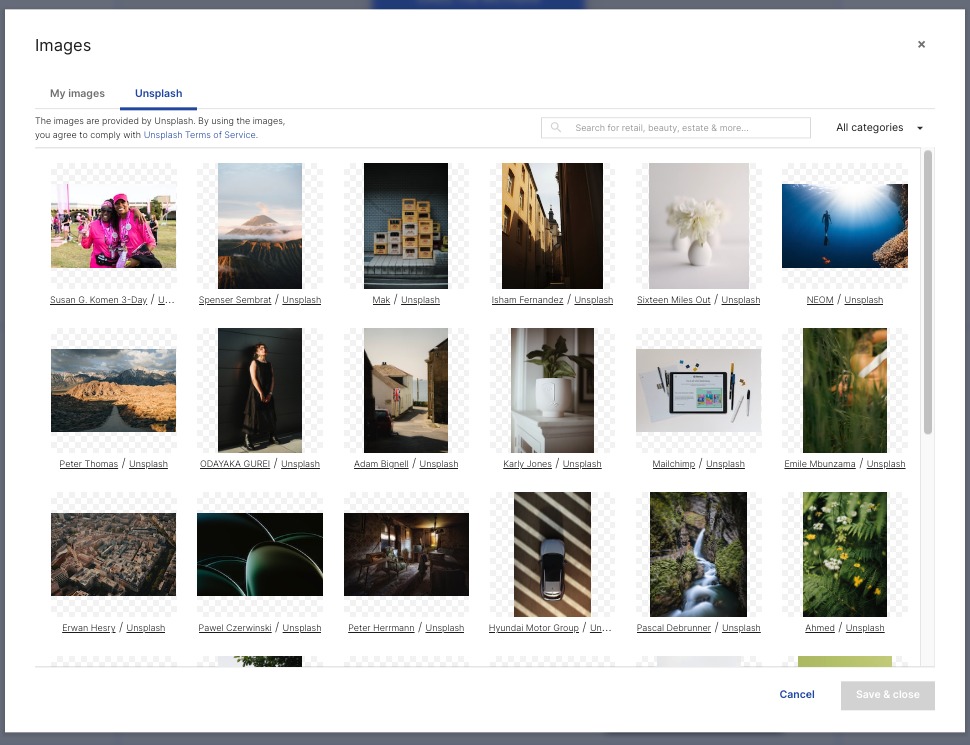Select the Unsplash tab
The width and height of the screenshot is (970, 745).
[158, 93]
